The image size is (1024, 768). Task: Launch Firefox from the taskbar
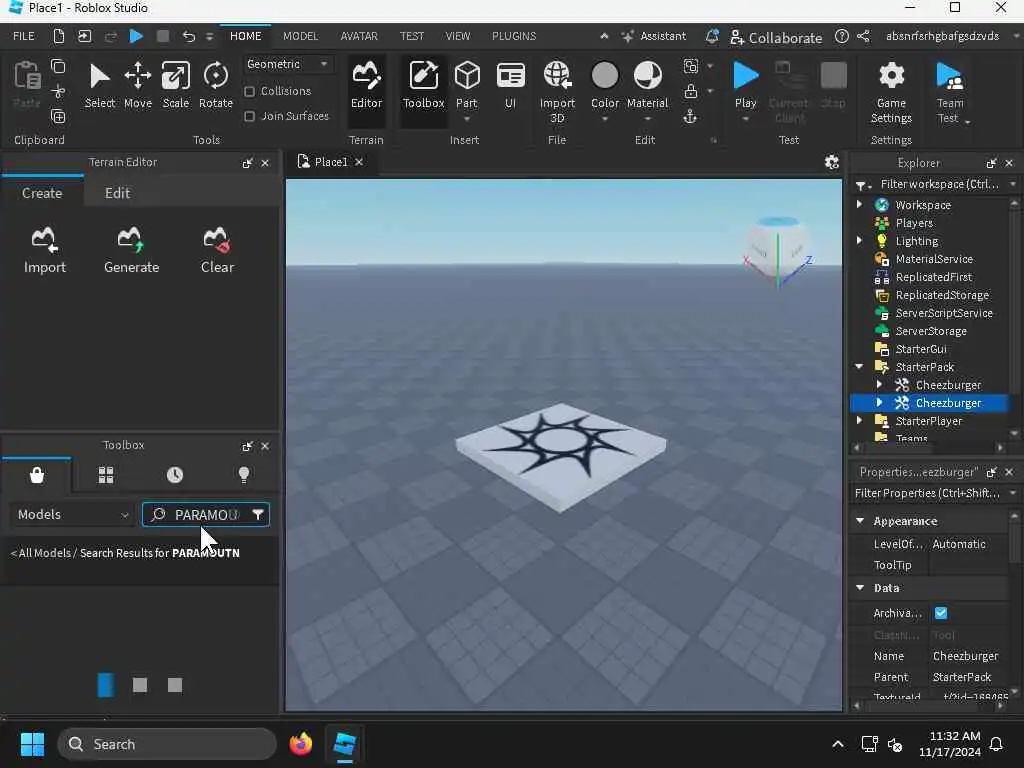[300, 744]
